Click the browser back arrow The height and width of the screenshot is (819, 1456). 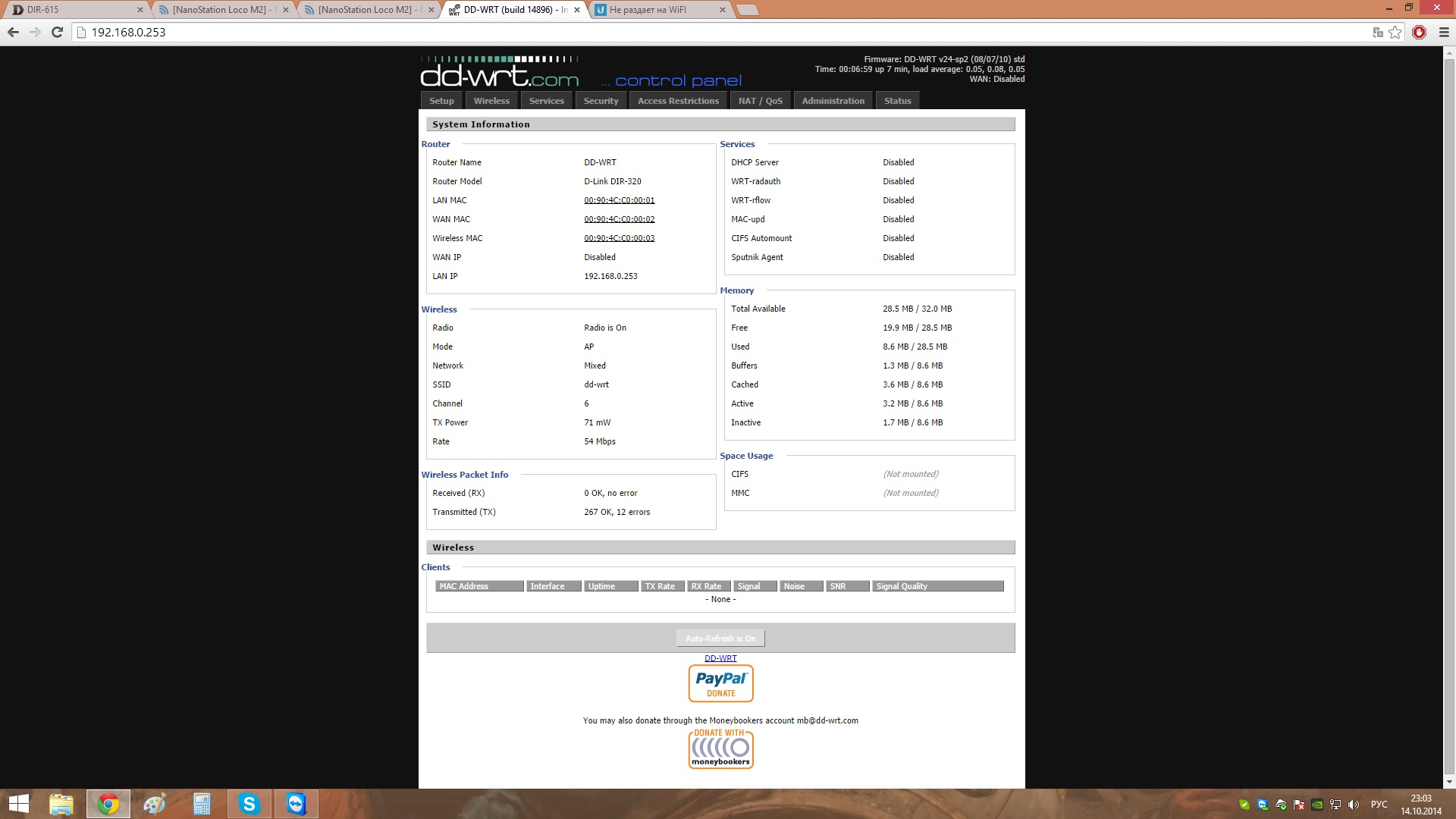point(13,32)
